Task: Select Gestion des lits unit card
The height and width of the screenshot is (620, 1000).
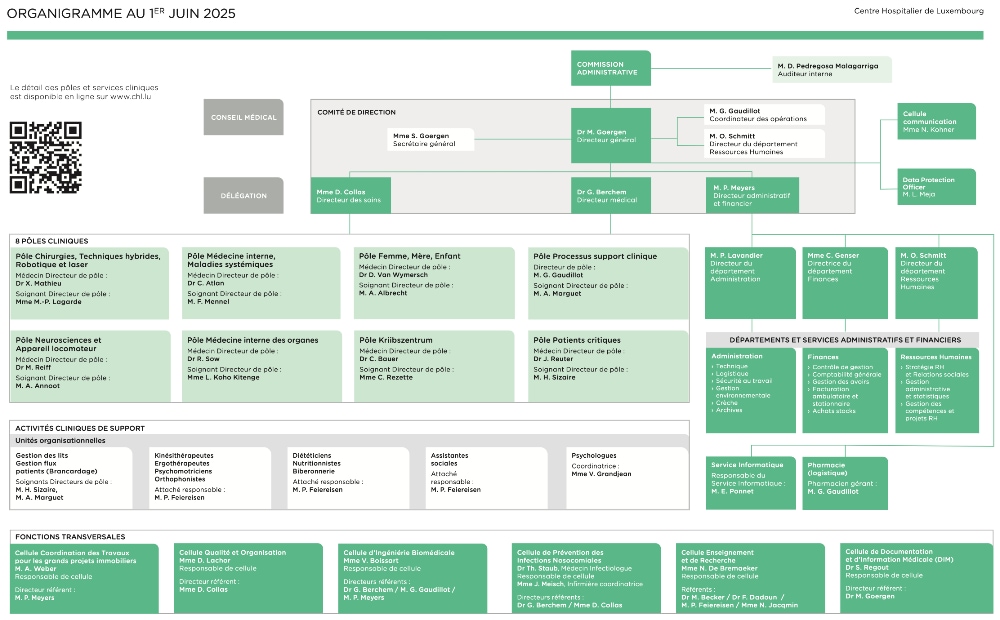Action: coord(71,477)
